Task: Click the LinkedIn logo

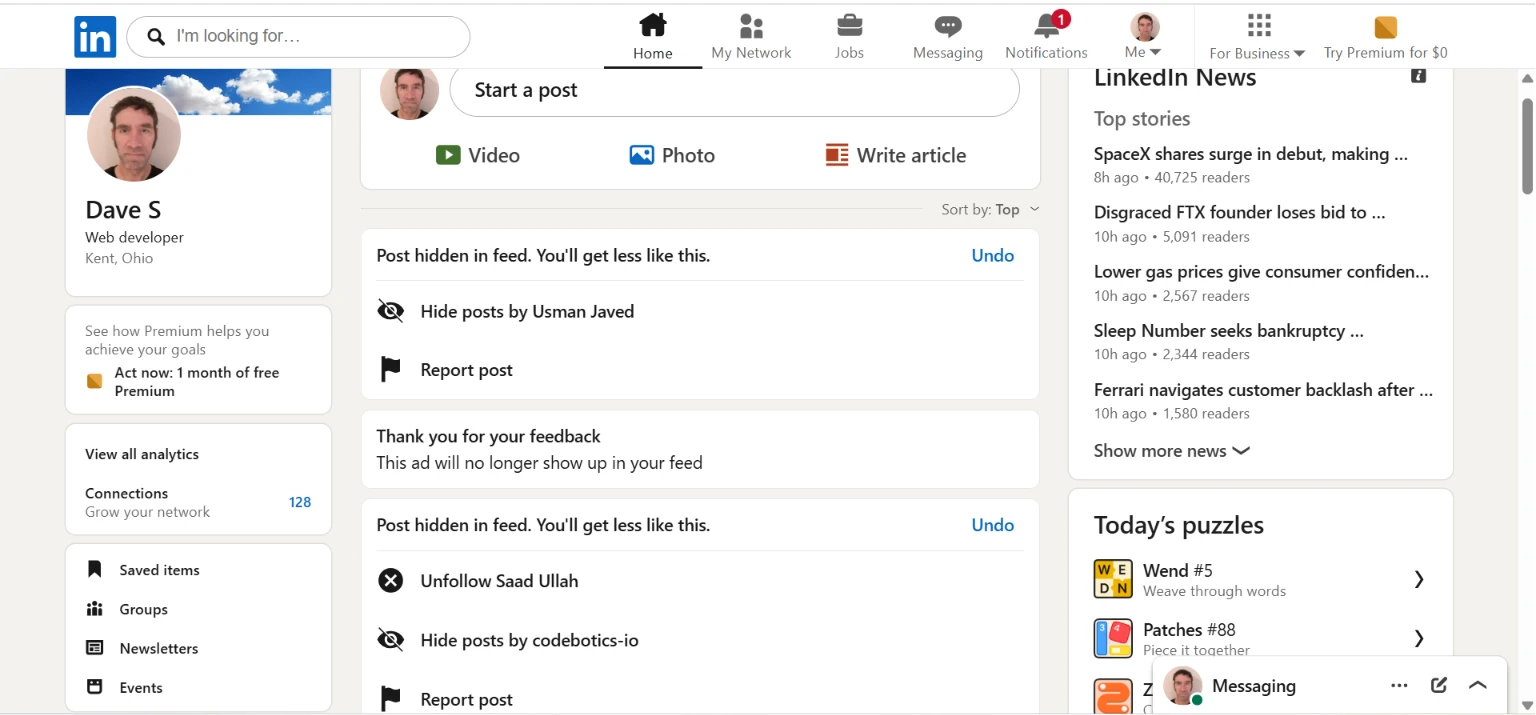Action: [x=95, y=37]
